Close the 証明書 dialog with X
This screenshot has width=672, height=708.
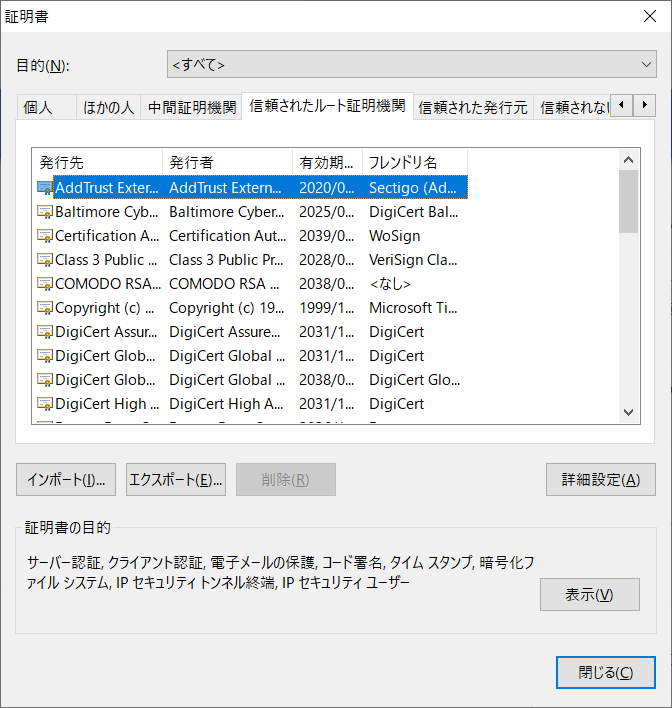coord(650,16)
